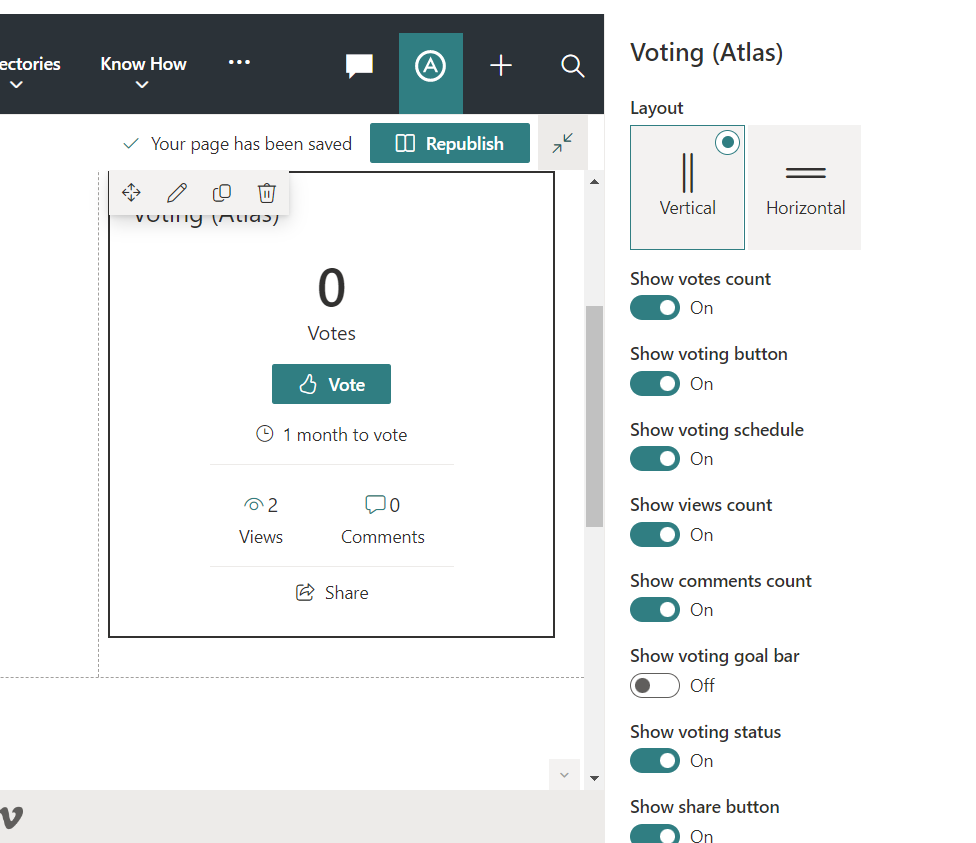Click the Share link
This screenshot has width=976, height=843.
332,593
